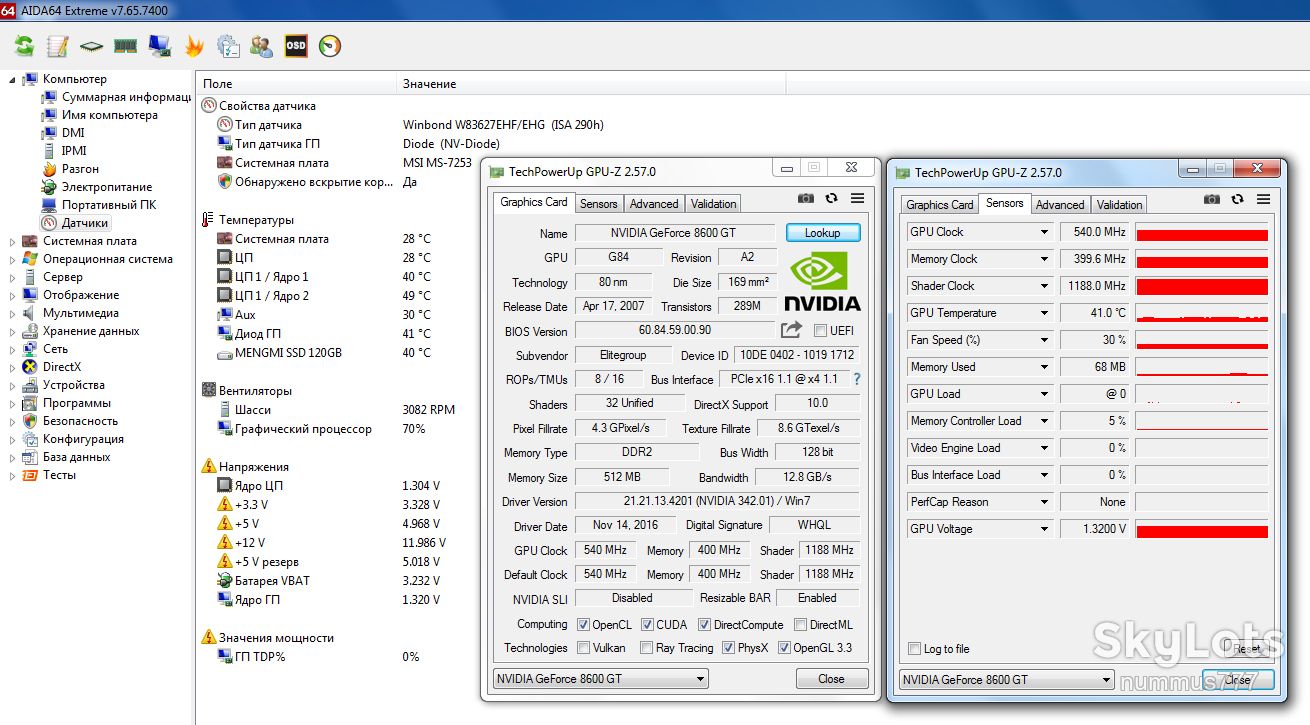Refresh the Graphics Card GPU-Z window
Viewport: 1310px width, 725px height.
coord(832,199)
